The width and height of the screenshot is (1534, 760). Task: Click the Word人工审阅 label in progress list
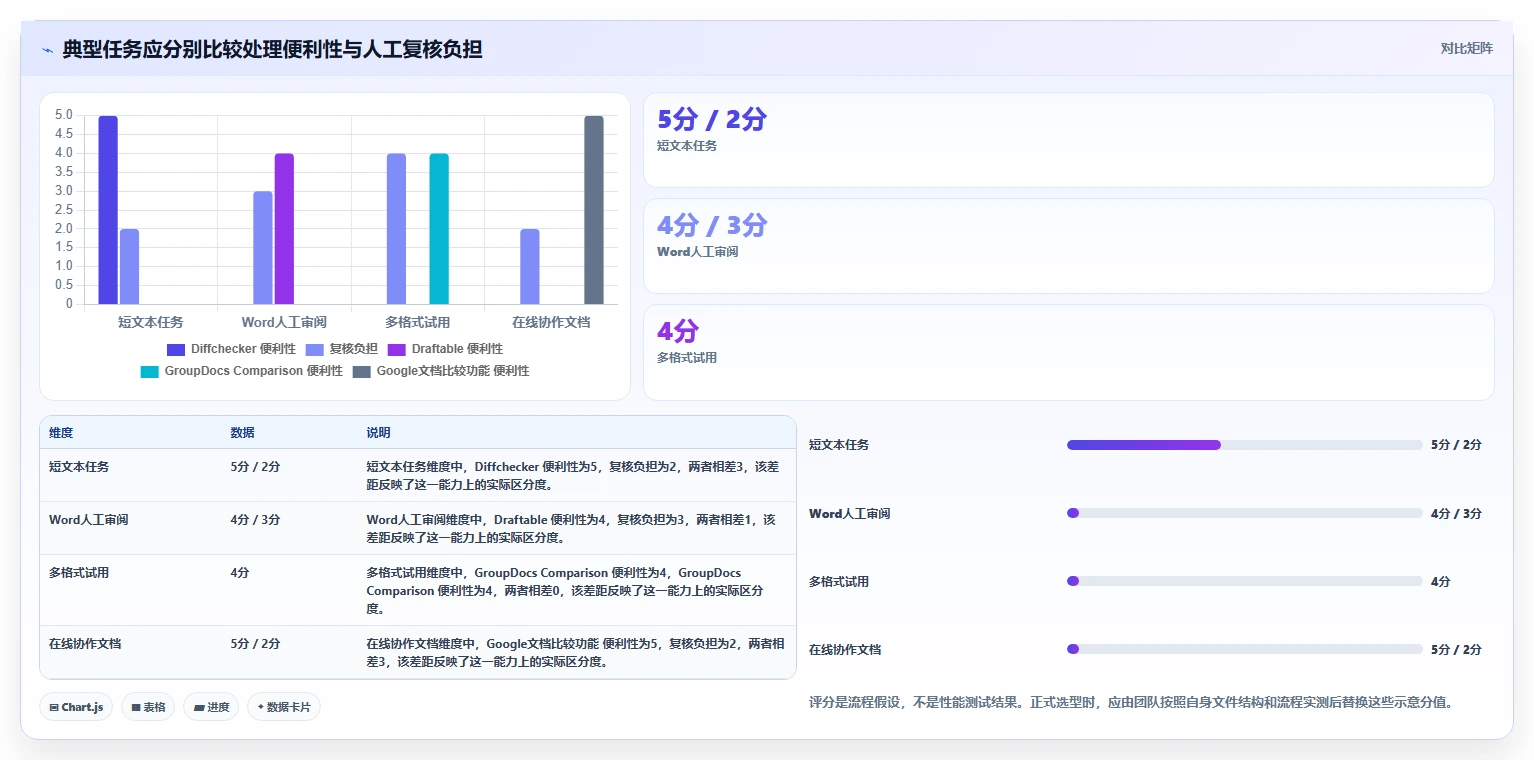849,514
